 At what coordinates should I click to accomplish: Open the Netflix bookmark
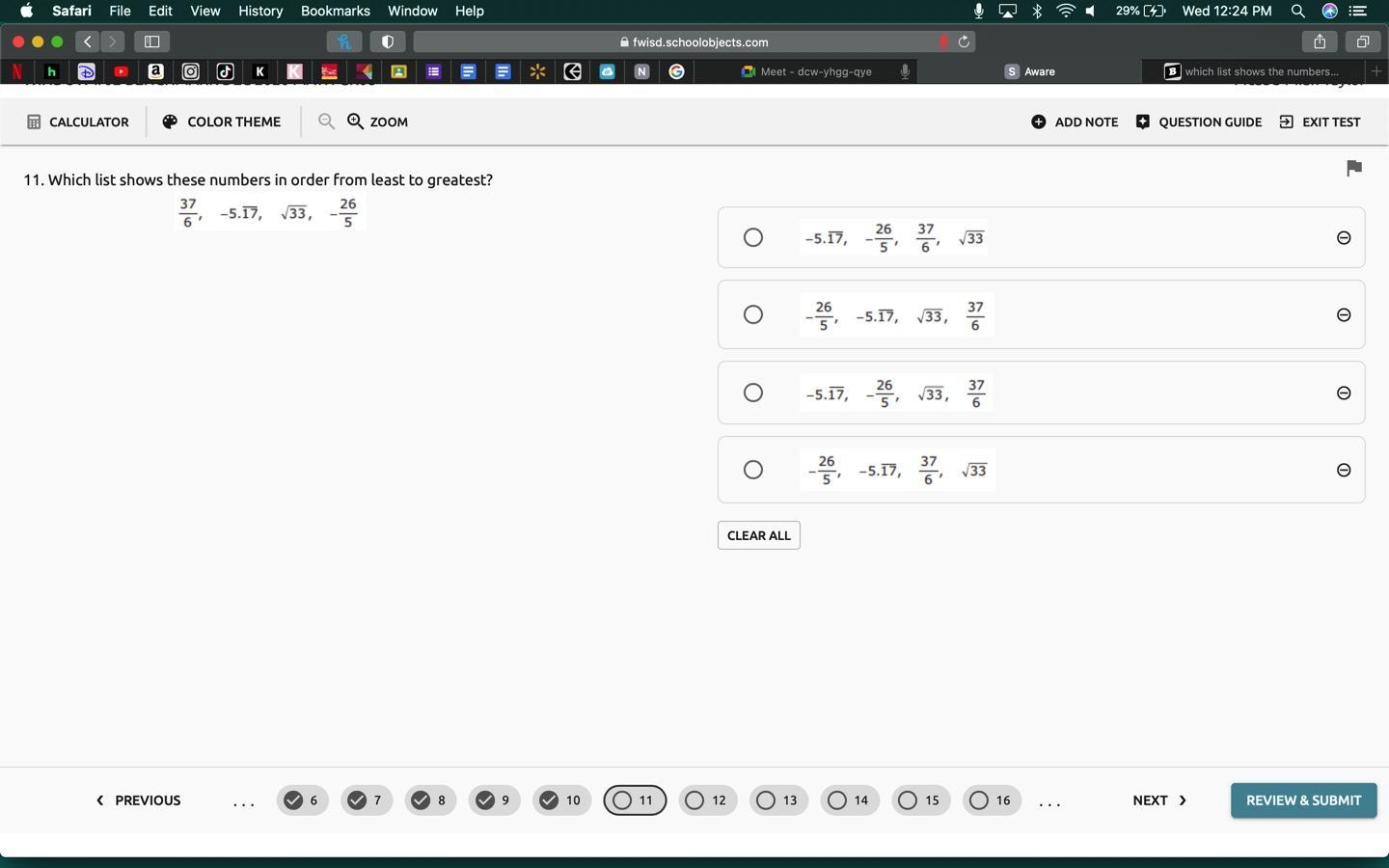(x=17, y=71)
